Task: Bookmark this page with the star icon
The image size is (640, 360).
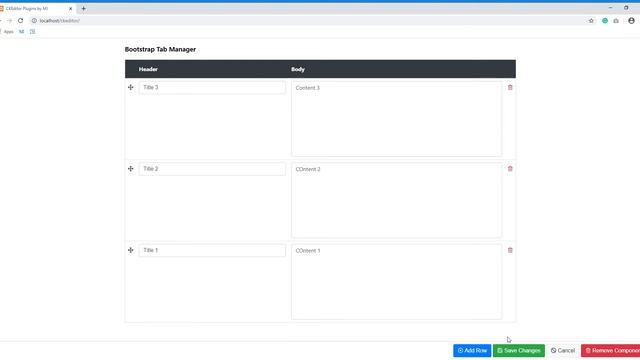Action: coord(591,20)
